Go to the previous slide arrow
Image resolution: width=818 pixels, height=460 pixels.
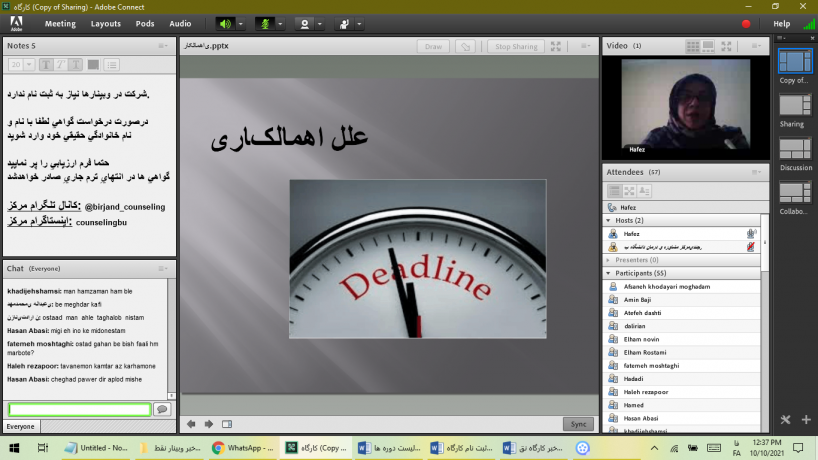click(x=191, y=424)
